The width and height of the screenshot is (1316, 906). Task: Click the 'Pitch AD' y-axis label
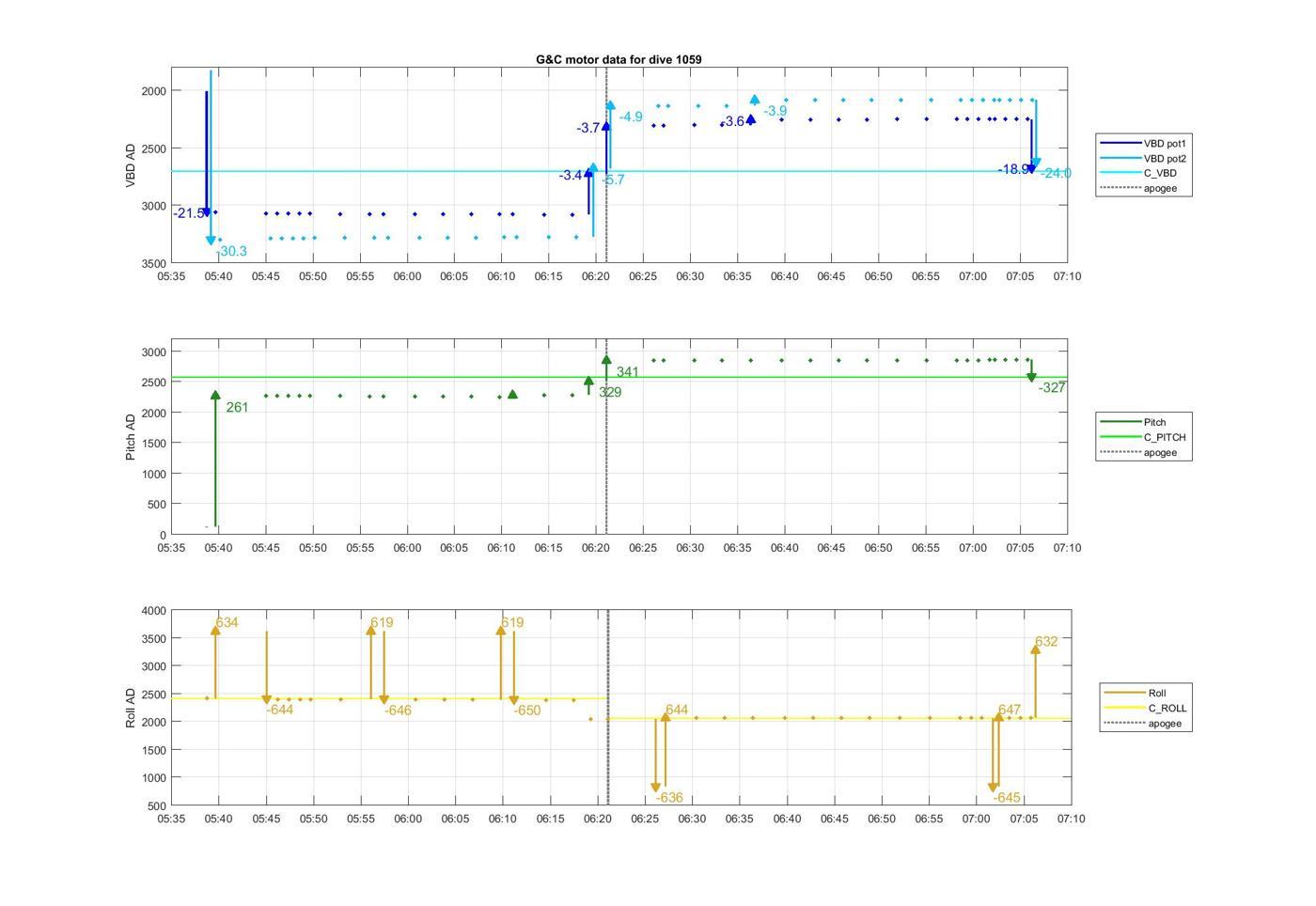click(131, 437)
